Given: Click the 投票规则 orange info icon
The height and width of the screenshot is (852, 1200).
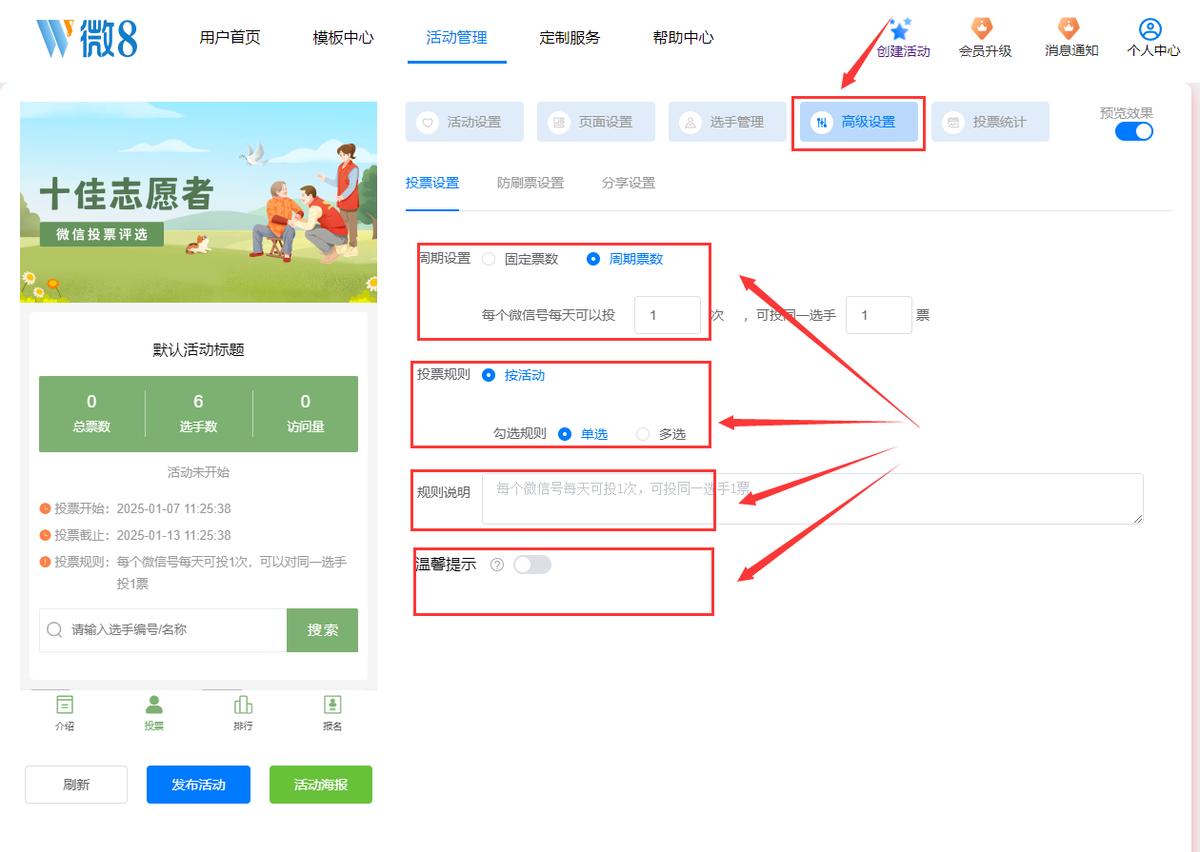Looking at the screenshot, I should pyautogui.click(x=45, y=562).
